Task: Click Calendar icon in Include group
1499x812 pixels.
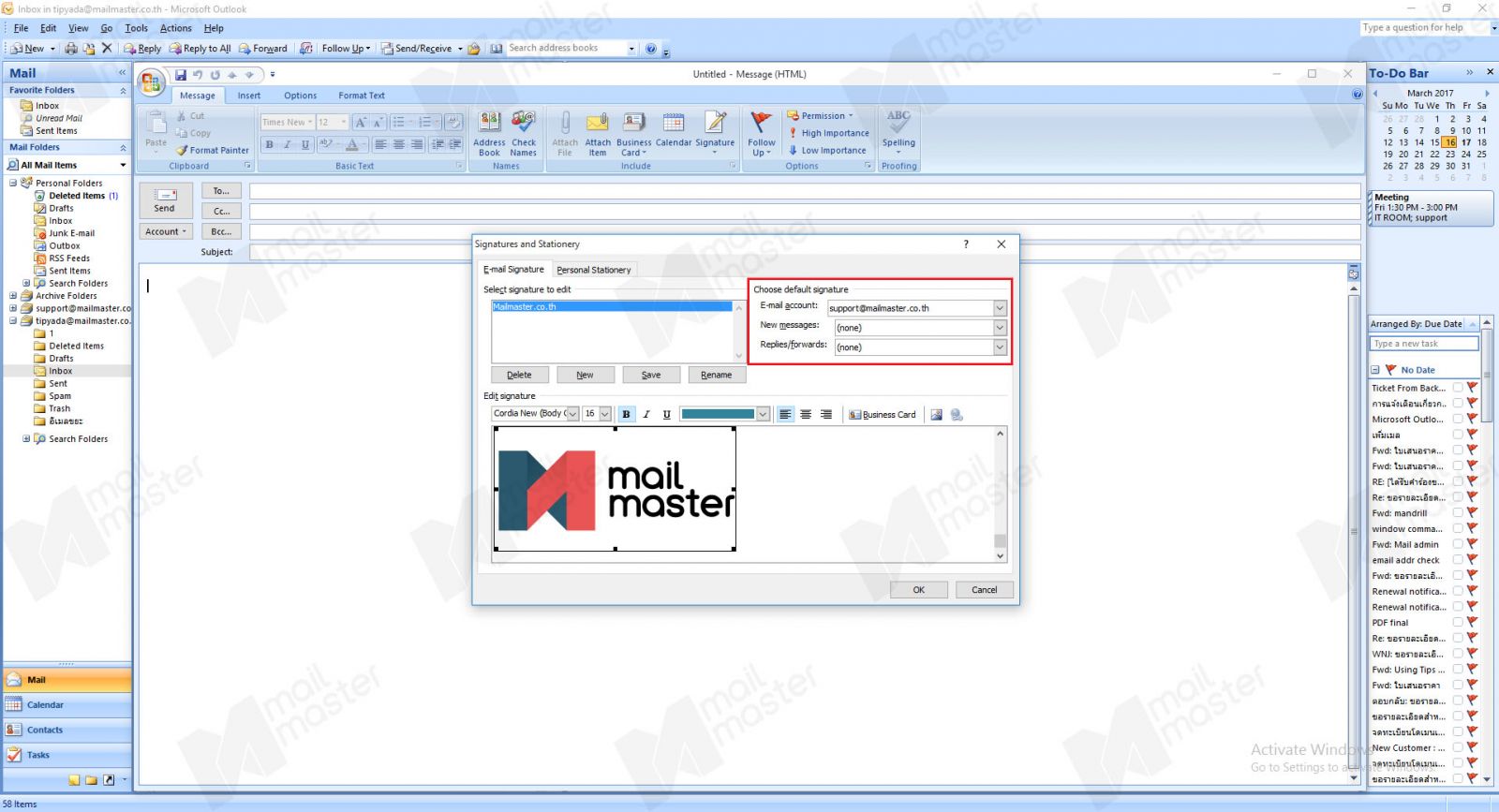Action: click(674, 130)
